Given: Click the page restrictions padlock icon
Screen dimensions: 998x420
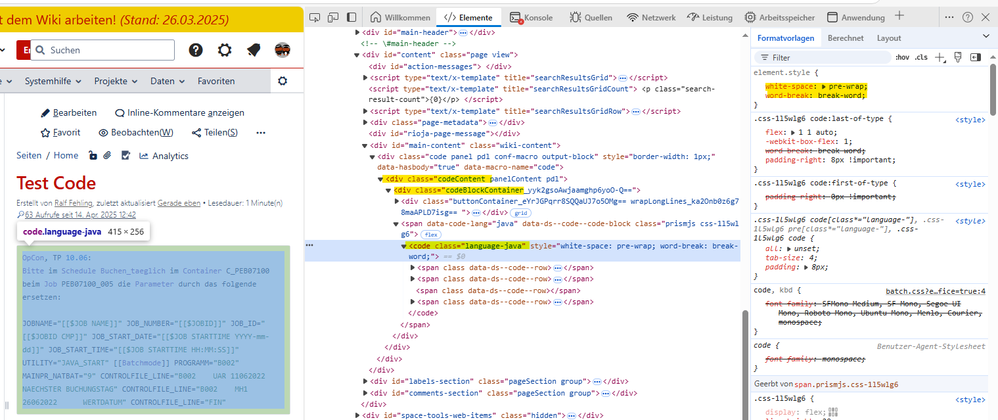Looking at the screenshot, I should click(92, 155).
